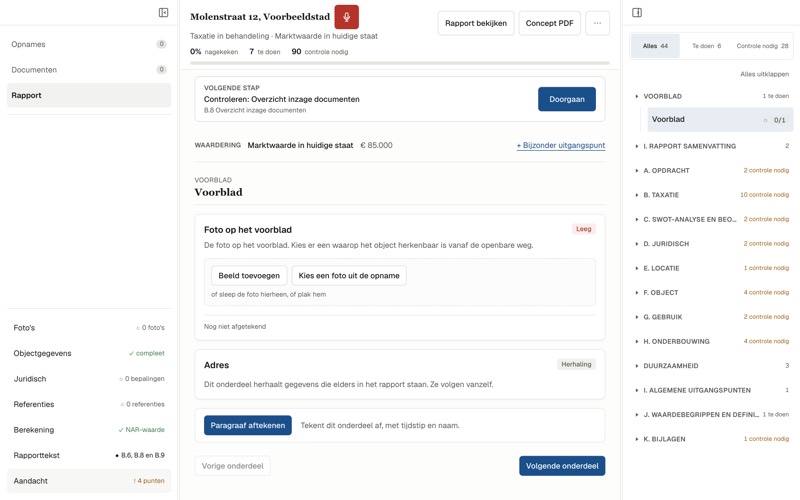
Task: Go to Volgende onderdeel
Action: pos(562,466)
